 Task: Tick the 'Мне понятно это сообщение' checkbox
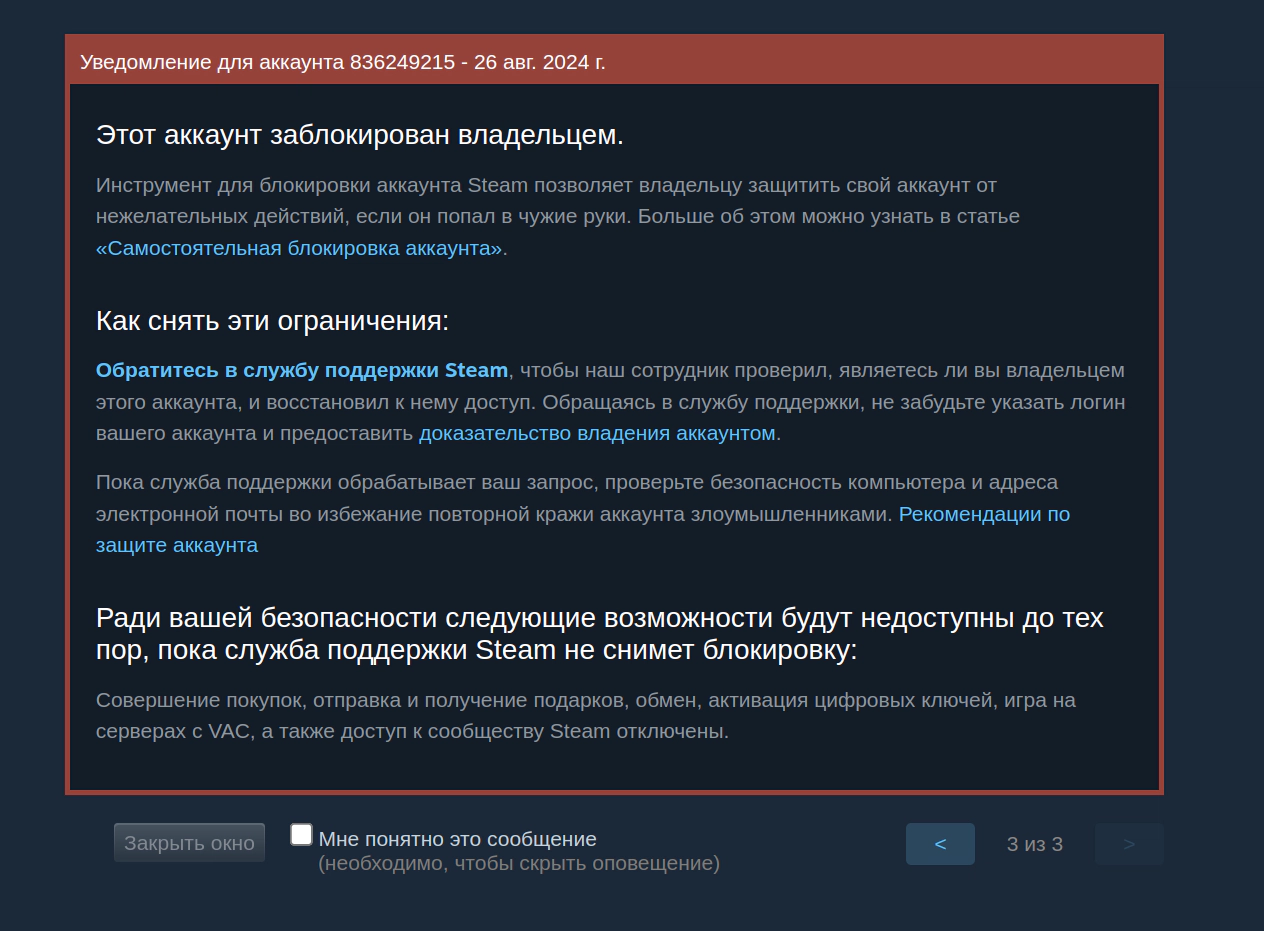click(x=301, y=835)
